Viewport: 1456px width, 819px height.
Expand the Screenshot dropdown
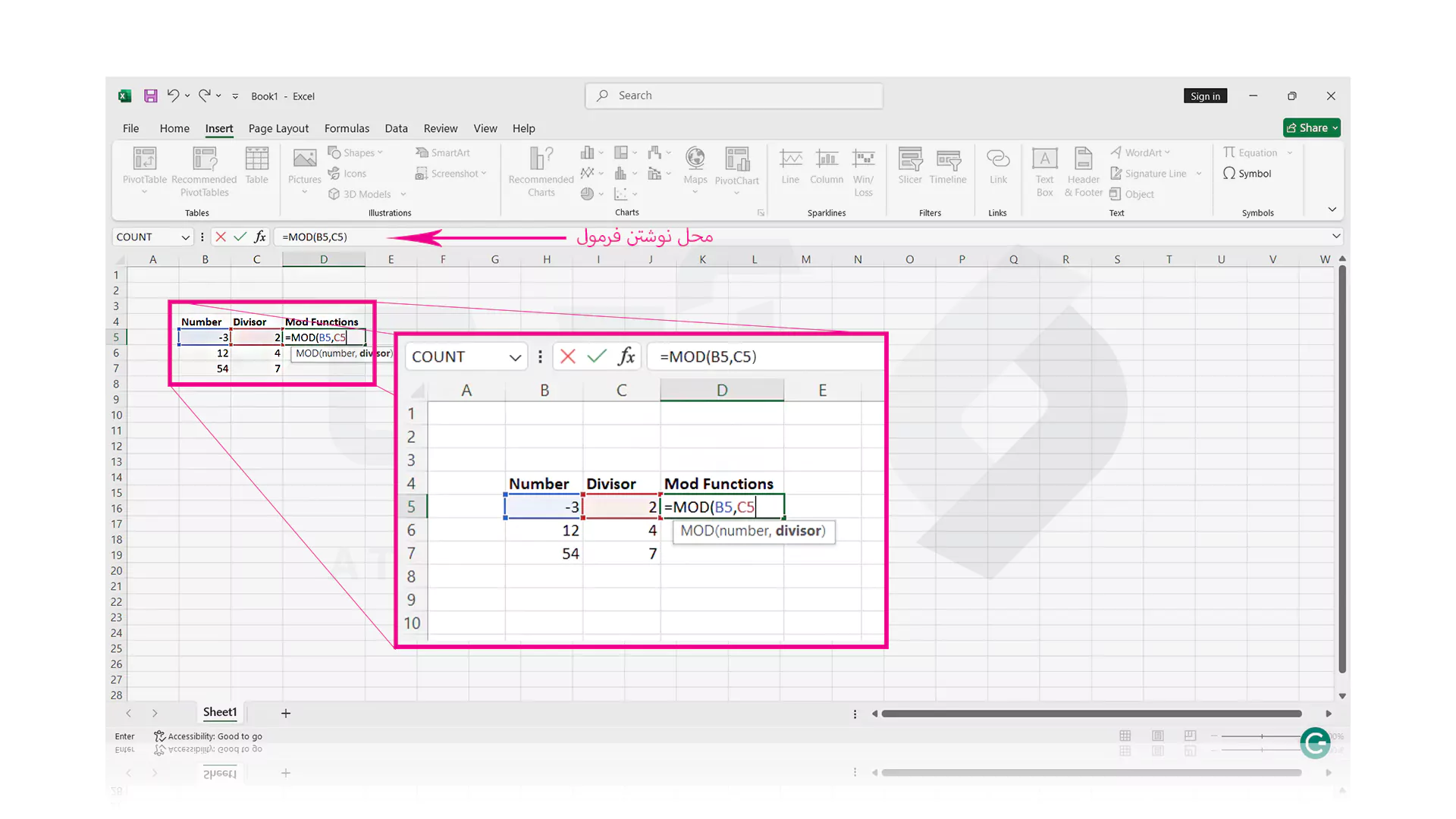484,174
